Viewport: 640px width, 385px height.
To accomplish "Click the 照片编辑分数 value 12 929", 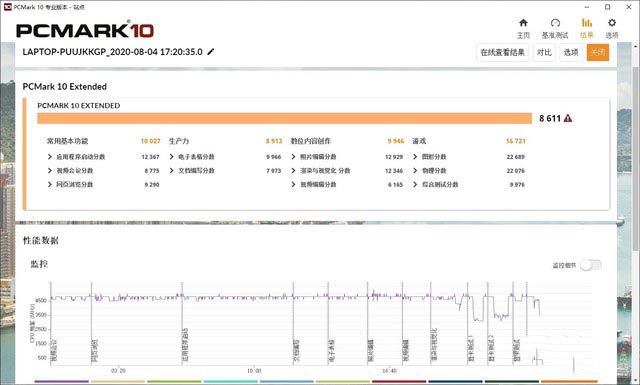I will click(x=394, y=157).
